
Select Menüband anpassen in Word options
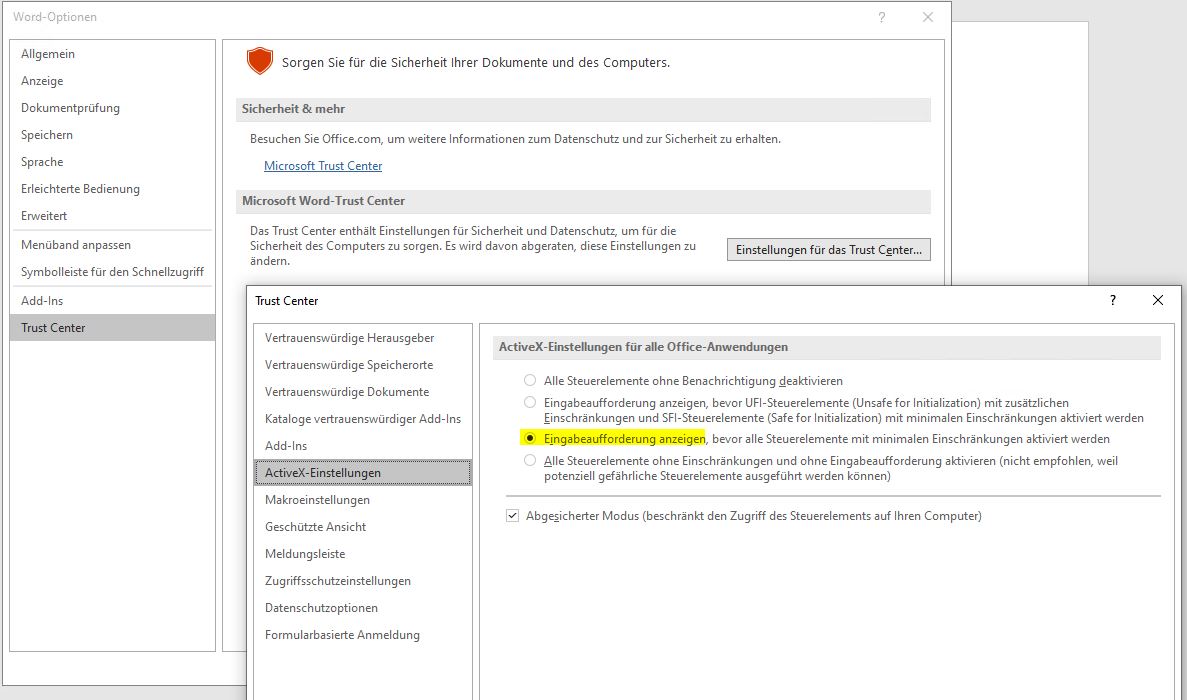point(76,245)
